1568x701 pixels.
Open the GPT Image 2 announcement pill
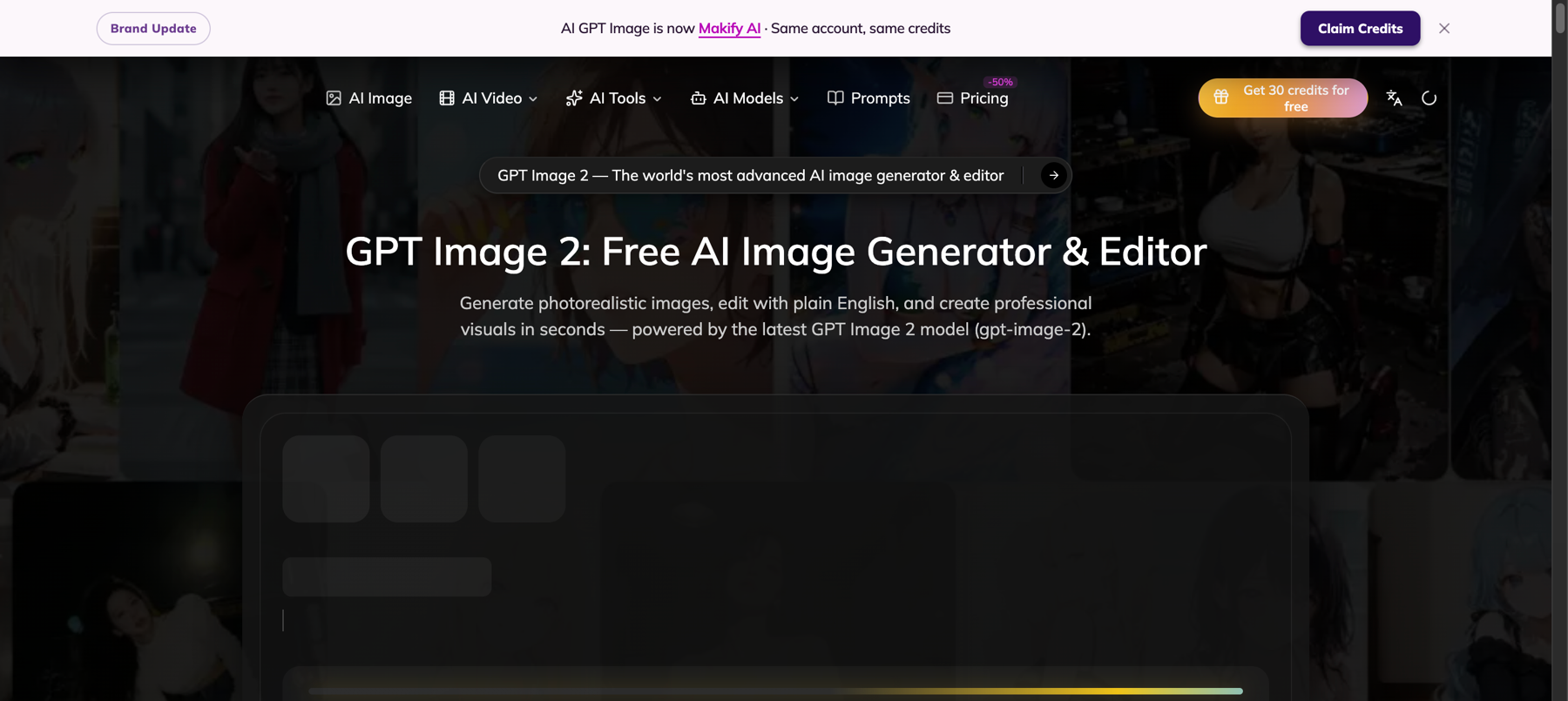pos(775,176)
